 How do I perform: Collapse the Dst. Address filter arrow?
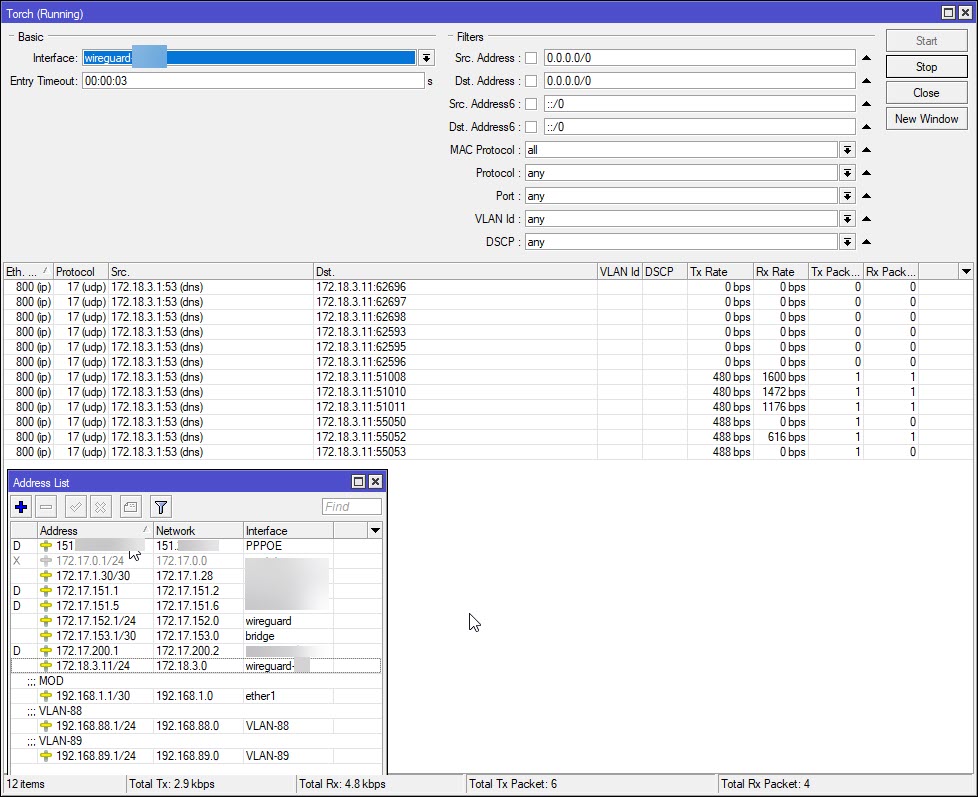(x=866, y=81)
